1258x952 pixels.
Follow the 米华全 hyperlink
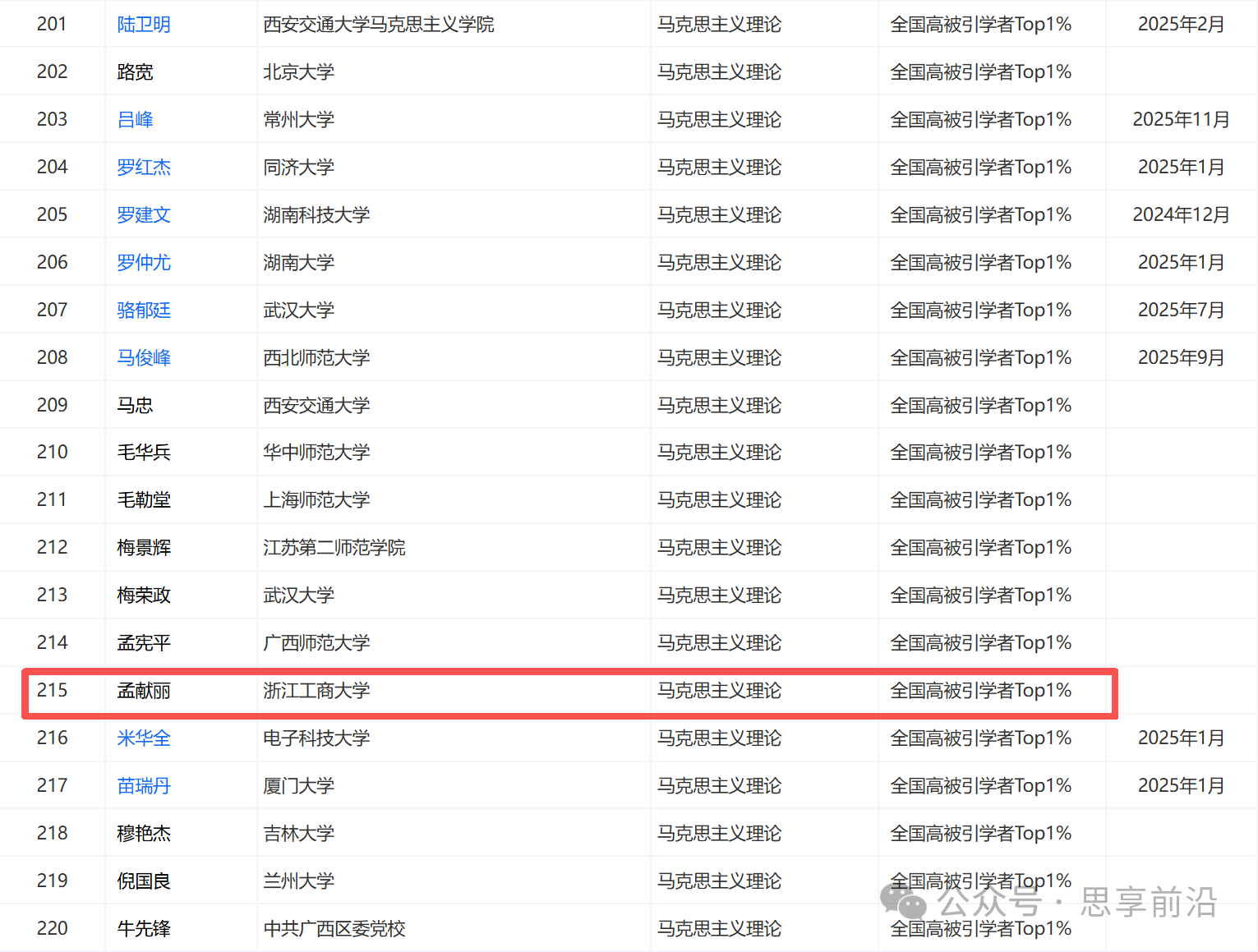pos(144,738)
